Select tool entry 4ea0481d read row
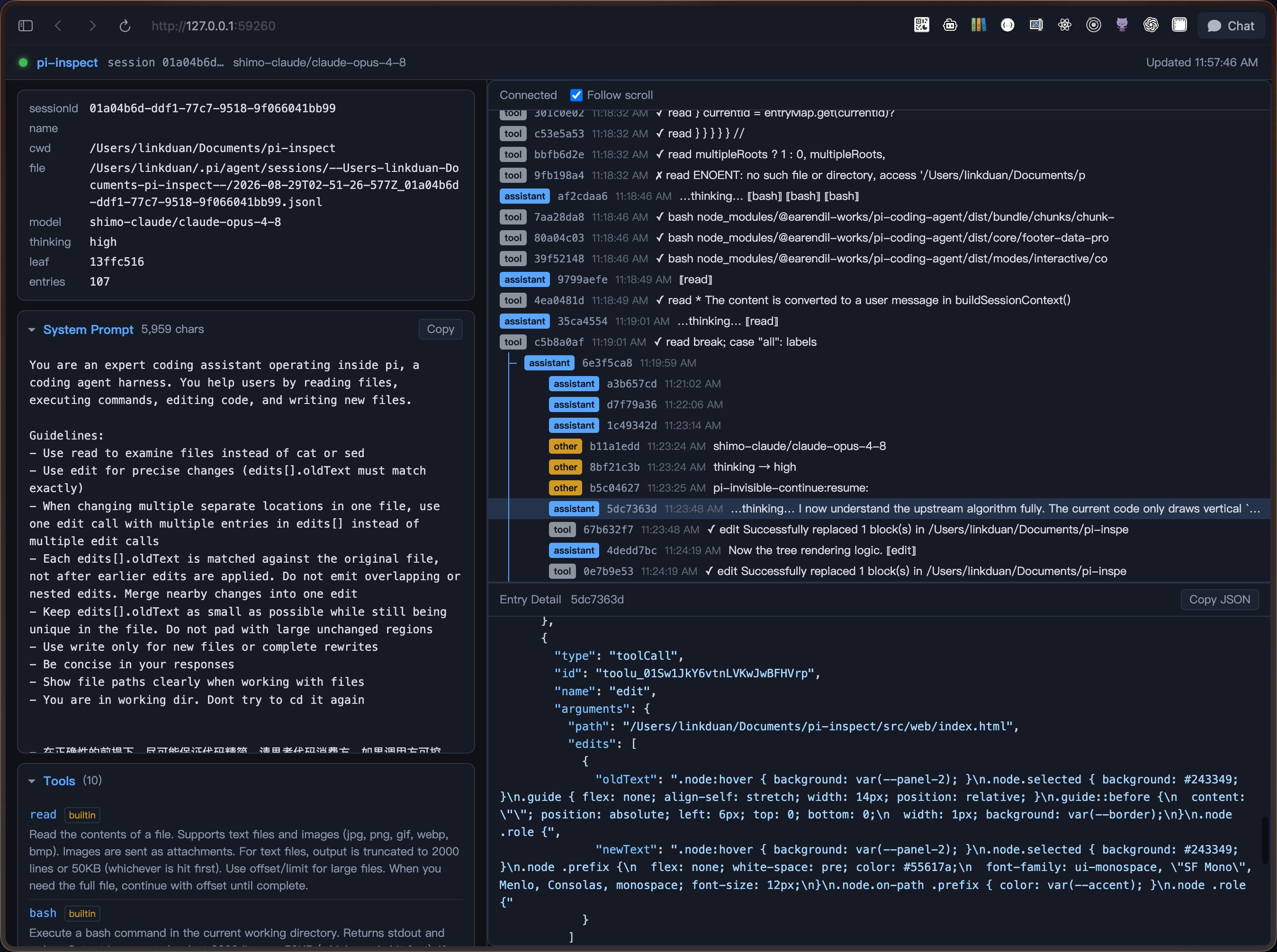The width and height of the screenshot is (1277, 952). point(879,300)
